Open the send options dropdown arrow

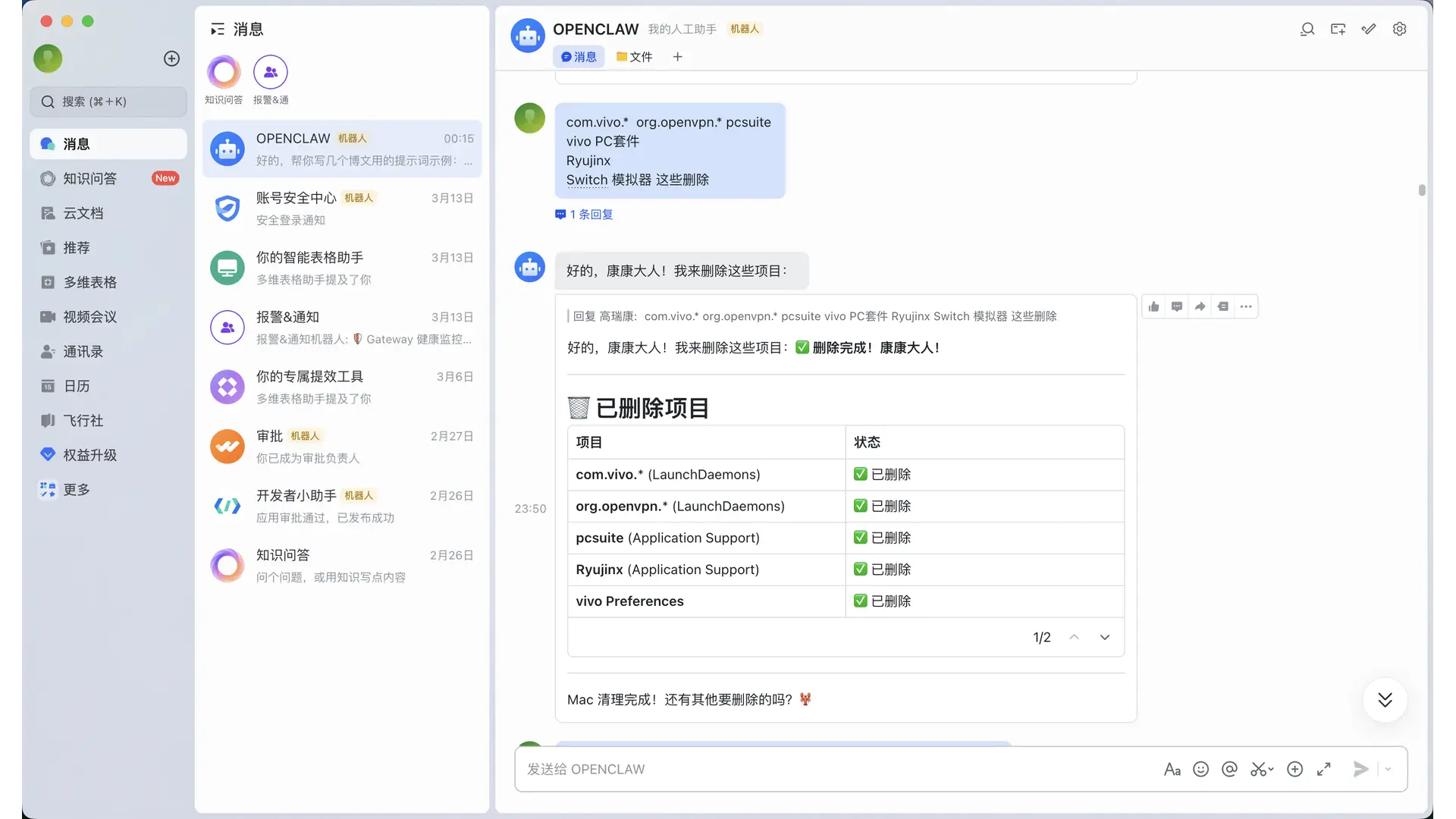pos(1388,769)
